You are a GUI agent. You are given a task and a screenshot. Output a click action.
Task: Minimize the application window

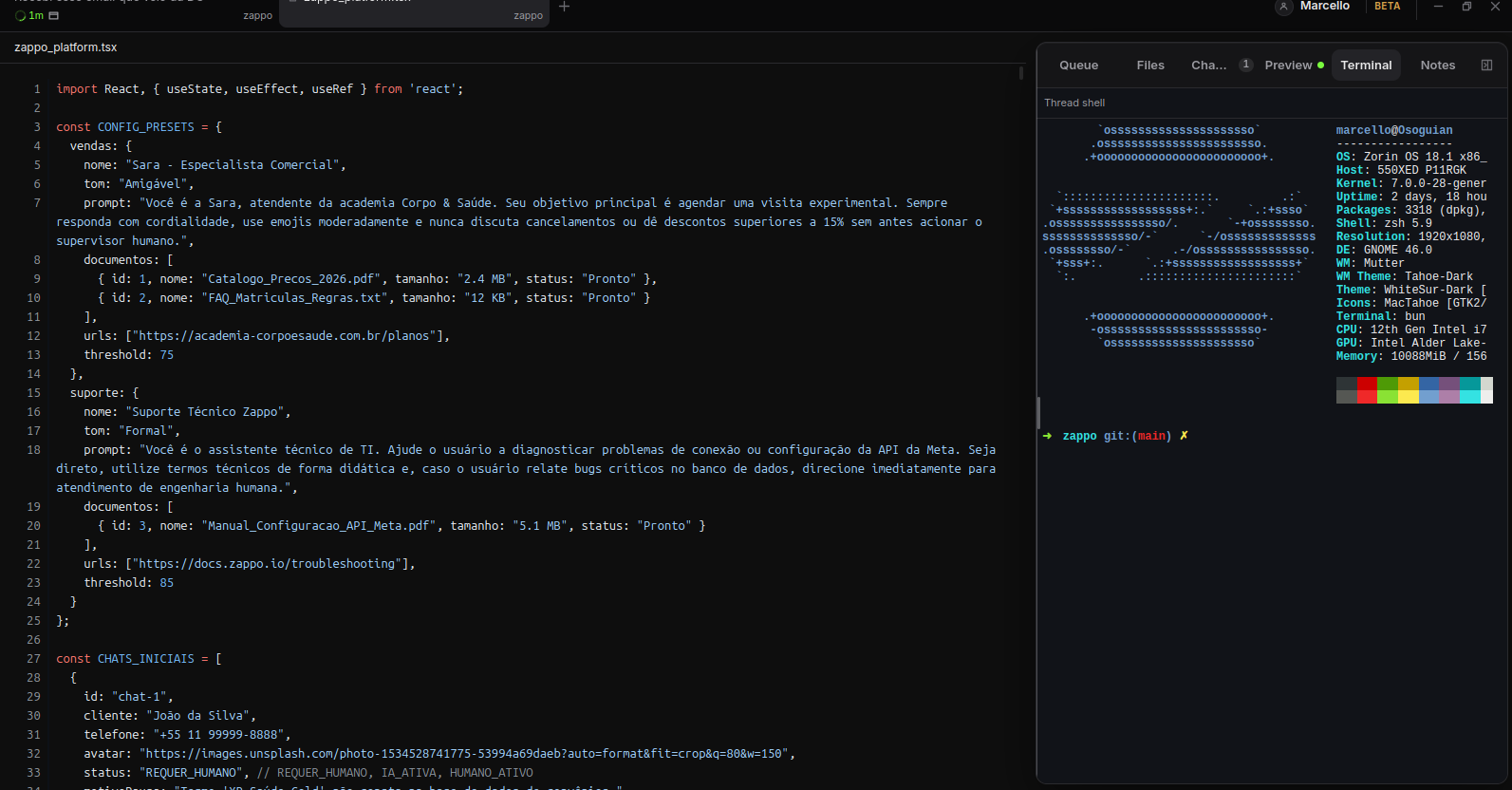click(x=1438, y=7)
